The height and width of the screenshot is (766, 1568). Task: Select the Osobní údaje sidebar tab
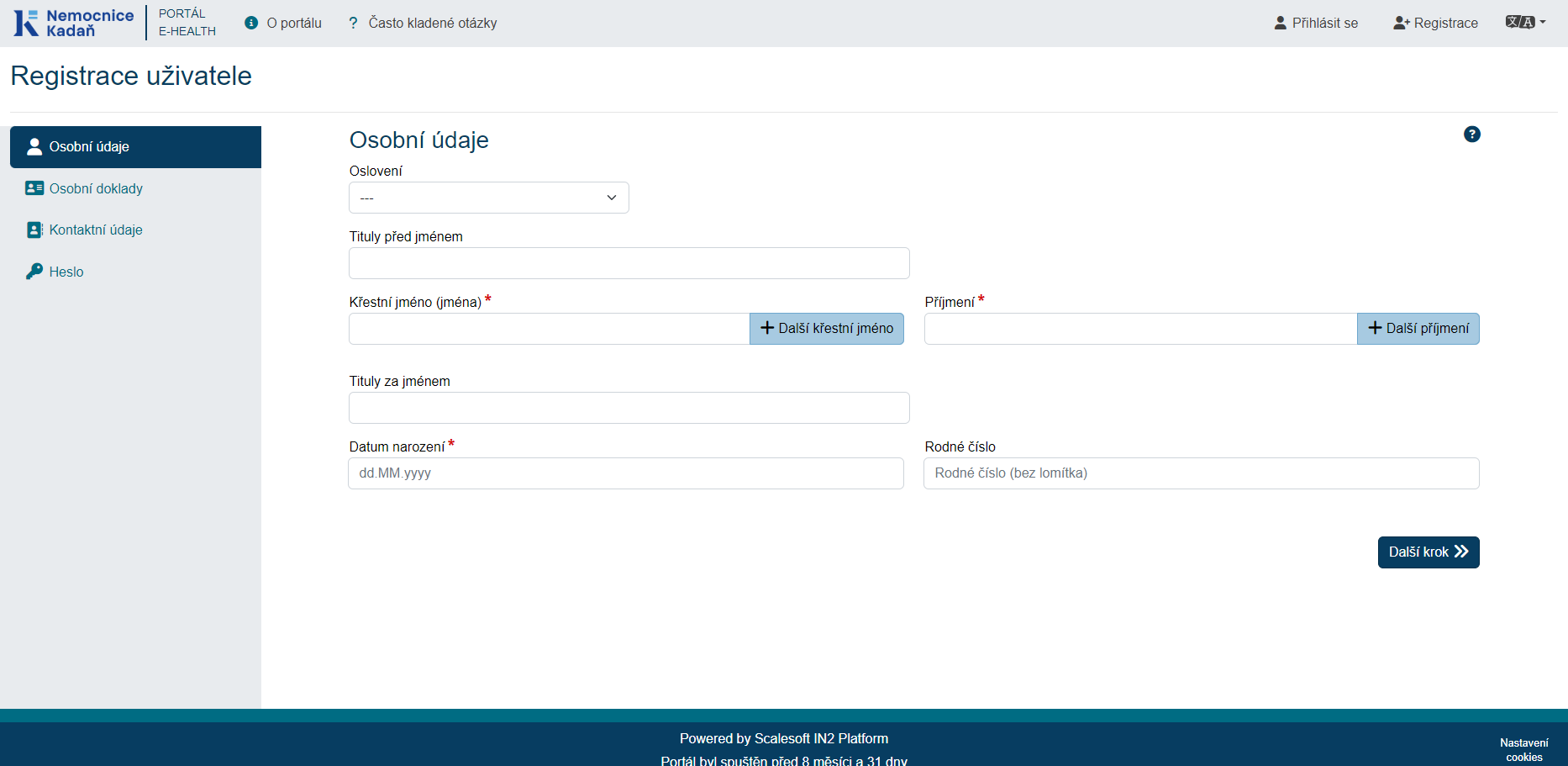click(135, 147)
